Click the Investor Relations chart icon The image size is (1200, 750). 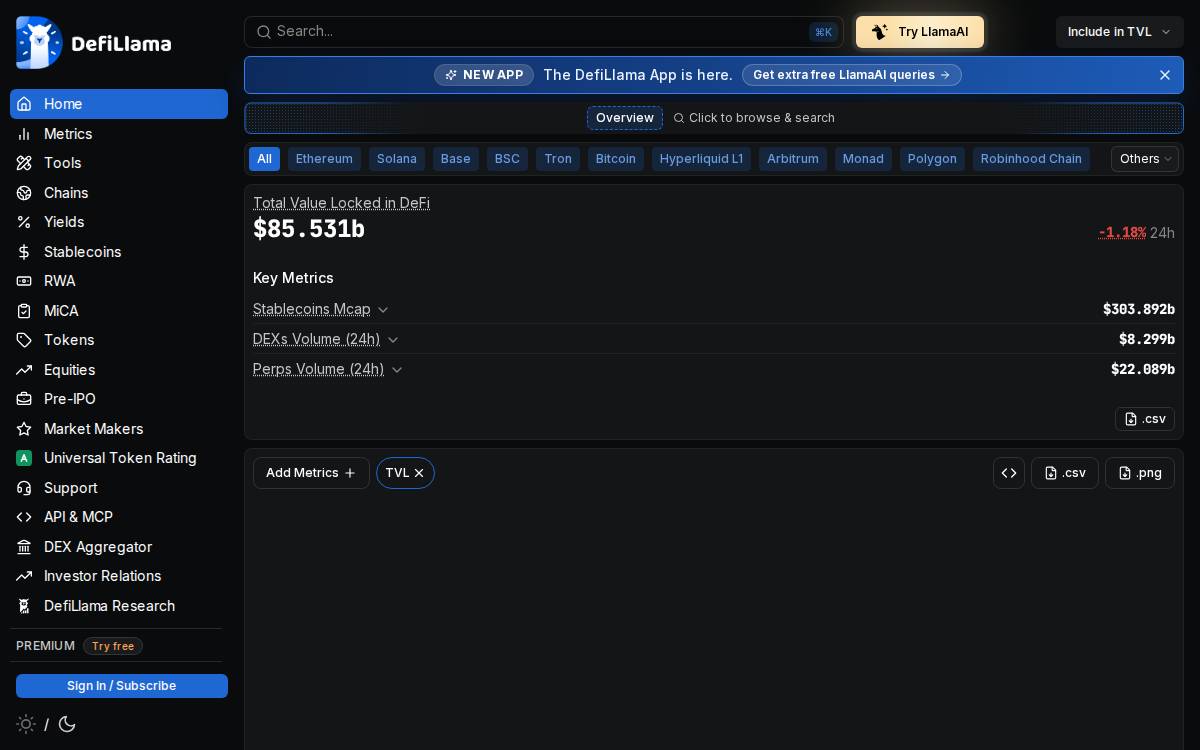pos(24,576)
